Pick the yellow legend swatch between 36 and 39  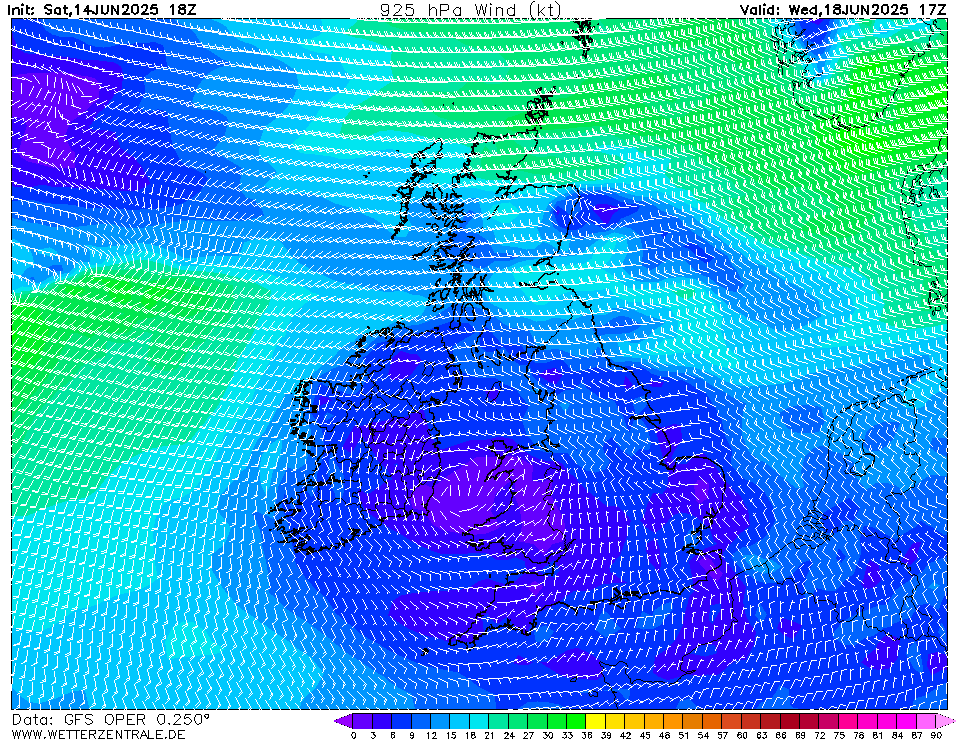pyautogui.click(x=596, y=721)
